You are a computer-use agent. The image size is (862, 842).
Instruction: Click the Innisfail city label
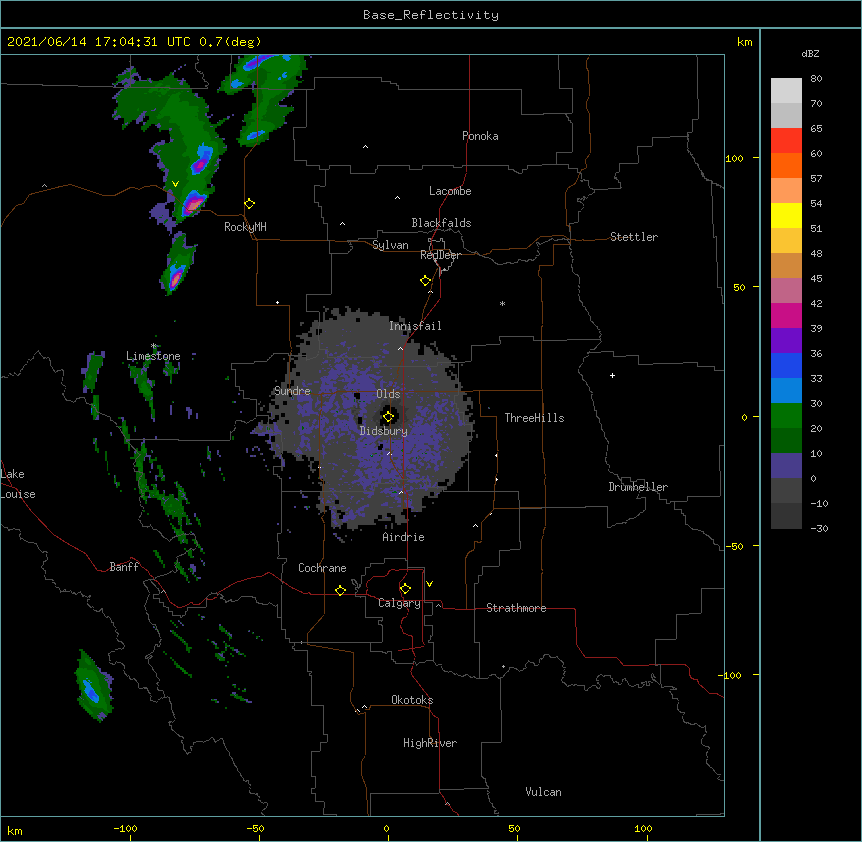tap(415, 326)
